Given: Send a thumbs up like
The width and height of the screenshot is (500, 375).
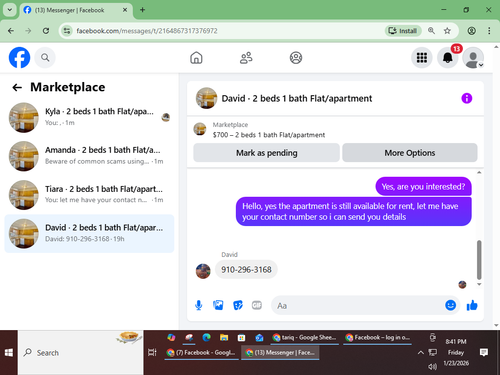Looking at the screenshot, I should pos(472,305).
